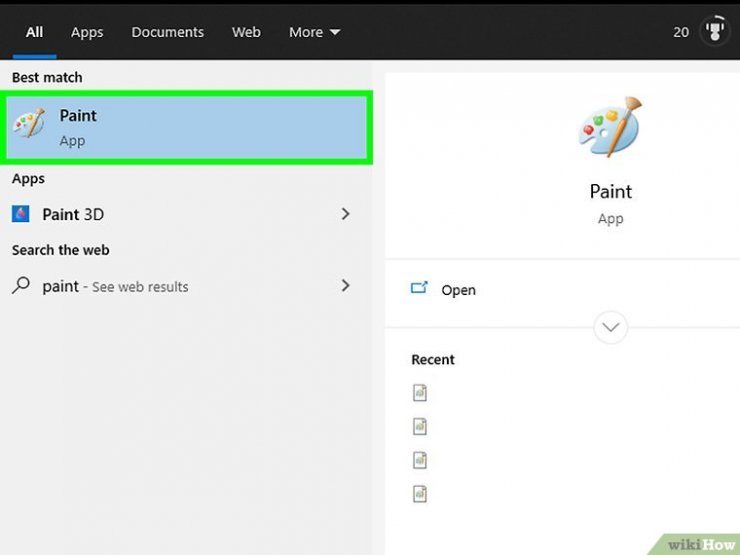This screenshot has height=555, width=740.
Task: Switch to the Apps tab
Action: click(87, 32)
